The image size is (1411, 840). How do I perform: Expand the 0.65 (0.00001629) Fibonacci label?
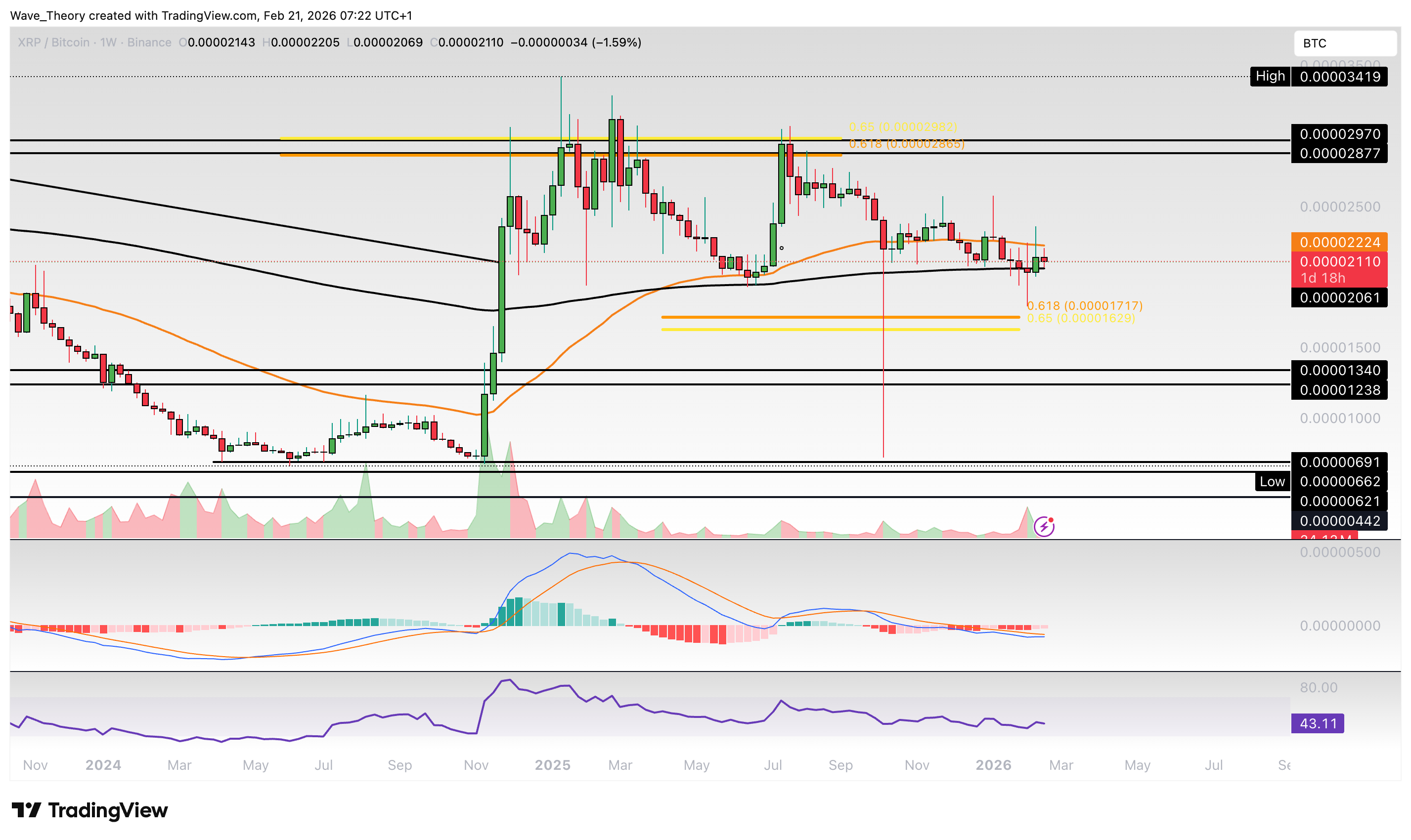1080,319
